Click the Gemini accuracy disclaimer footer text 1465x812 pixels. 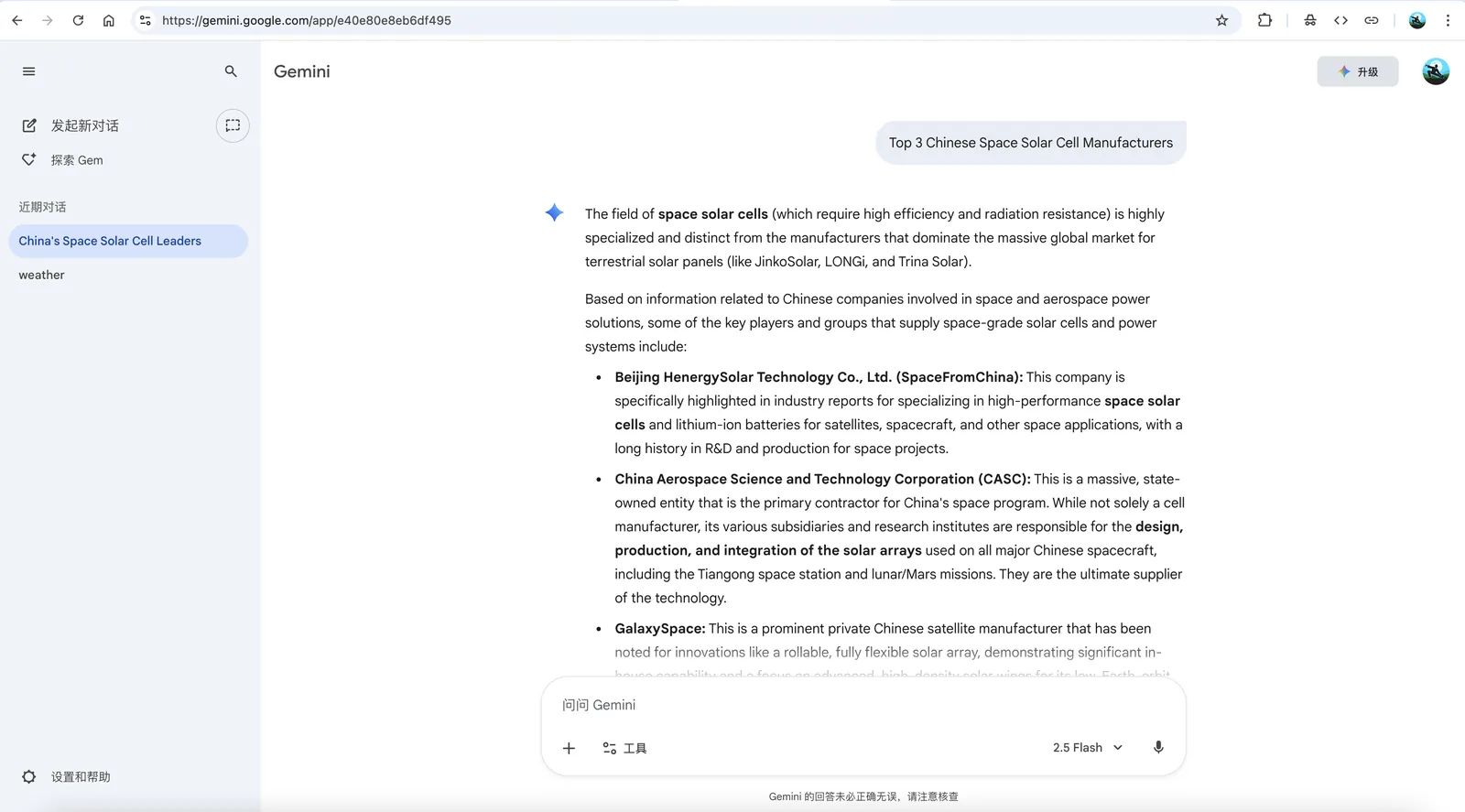coord(863,796)
